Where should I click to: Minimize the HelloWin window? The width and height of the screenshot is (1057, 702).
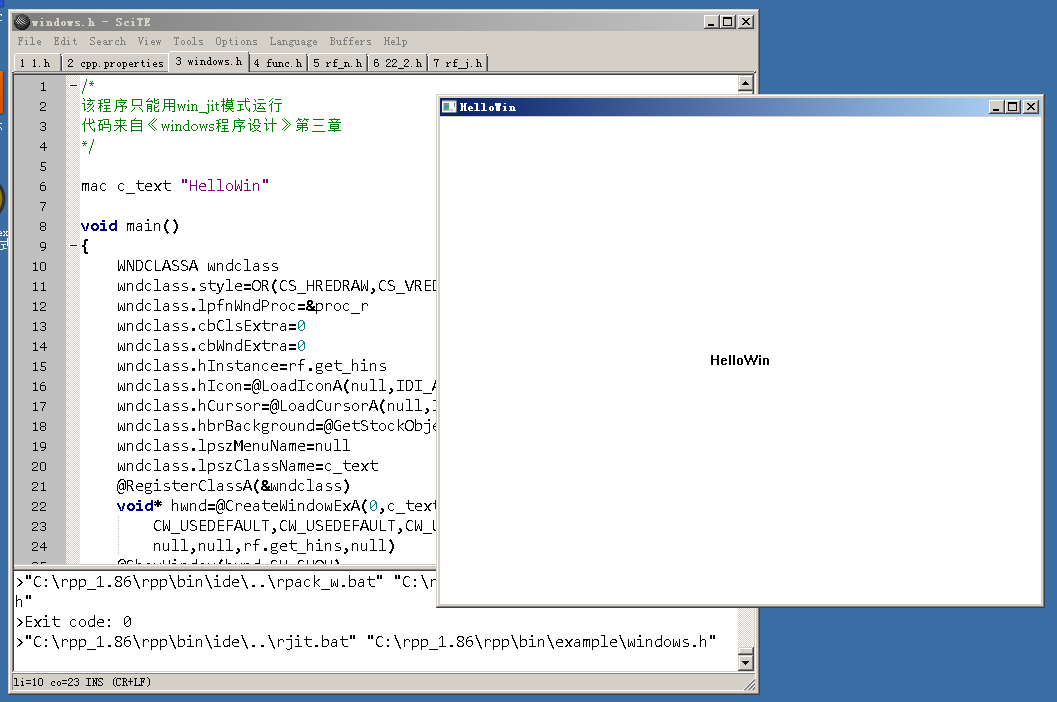point(996,107)
